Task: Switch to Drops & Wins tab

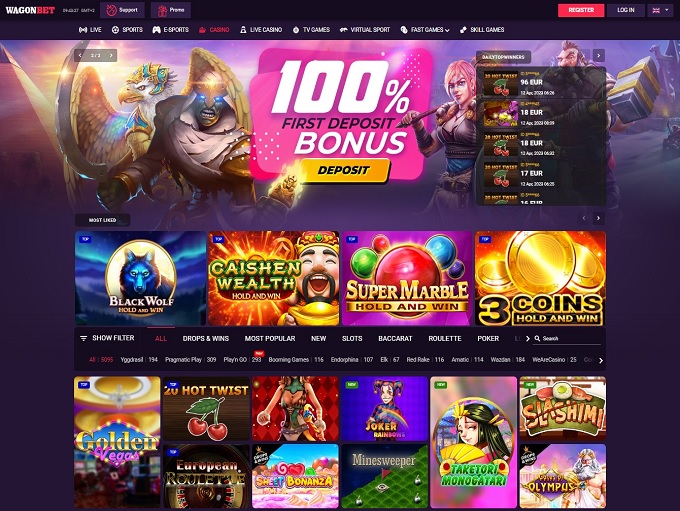Action: pos(206,338)
